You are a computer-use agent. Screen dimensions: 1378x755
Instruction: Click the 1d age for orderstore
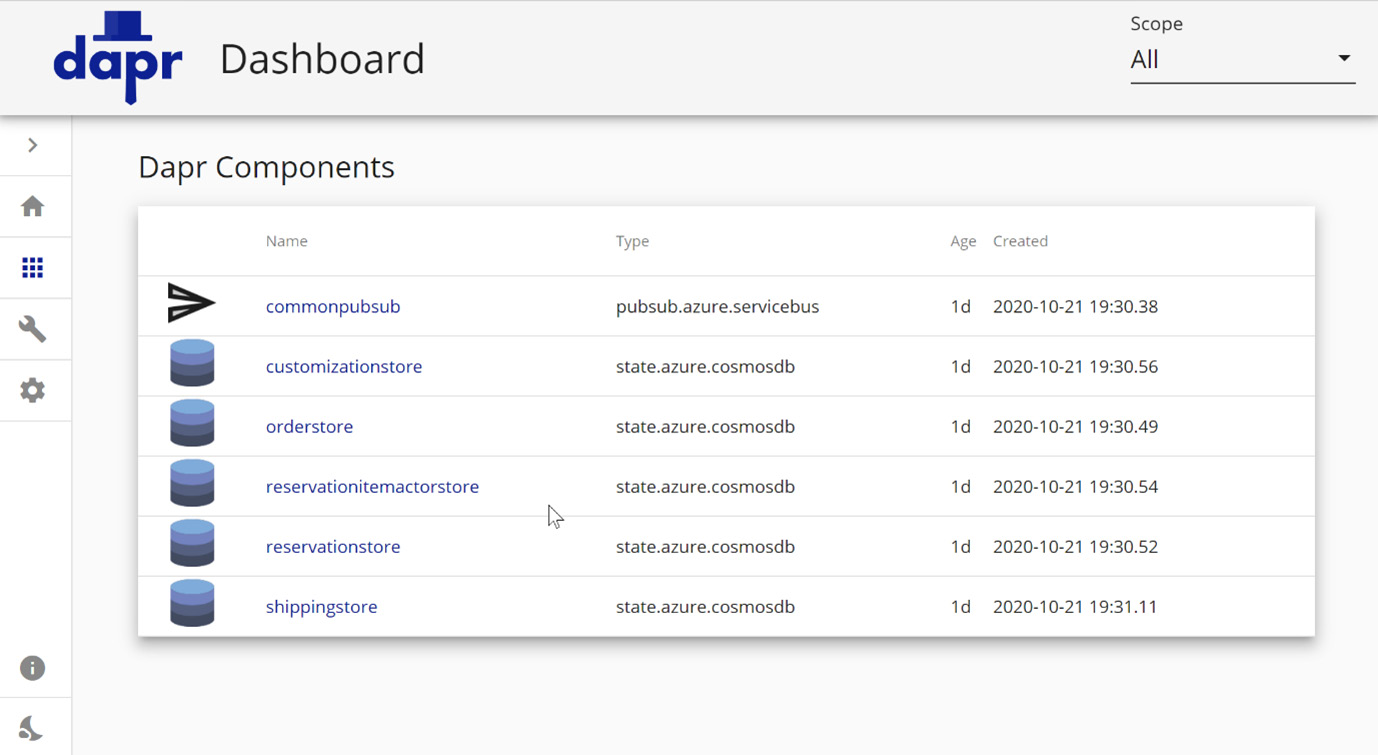(960, 426)
